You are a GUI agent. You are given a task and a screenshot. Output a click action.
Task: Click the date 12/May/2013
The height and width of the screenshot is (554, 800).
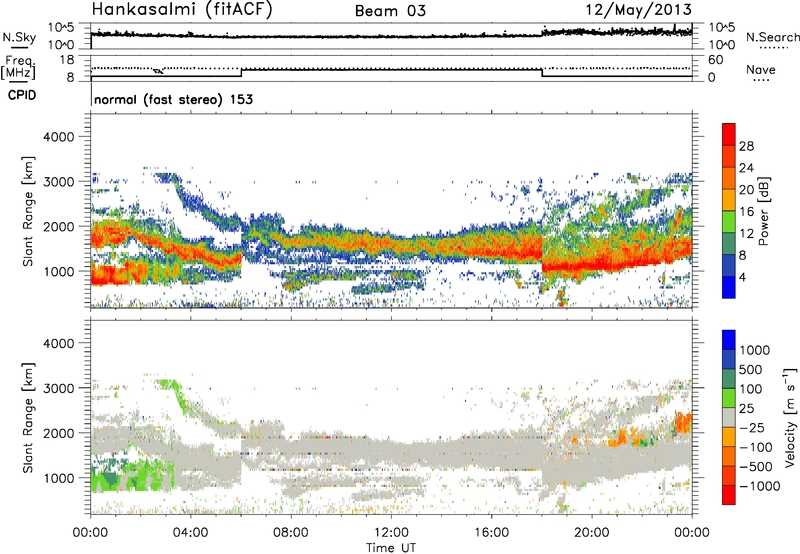pos(639,9)
